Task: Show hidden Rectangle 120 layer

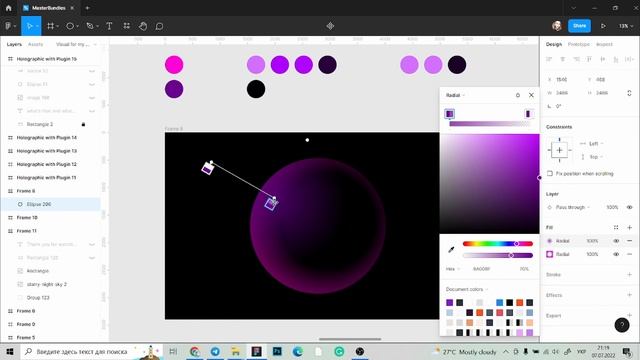Action: point(92,258)
